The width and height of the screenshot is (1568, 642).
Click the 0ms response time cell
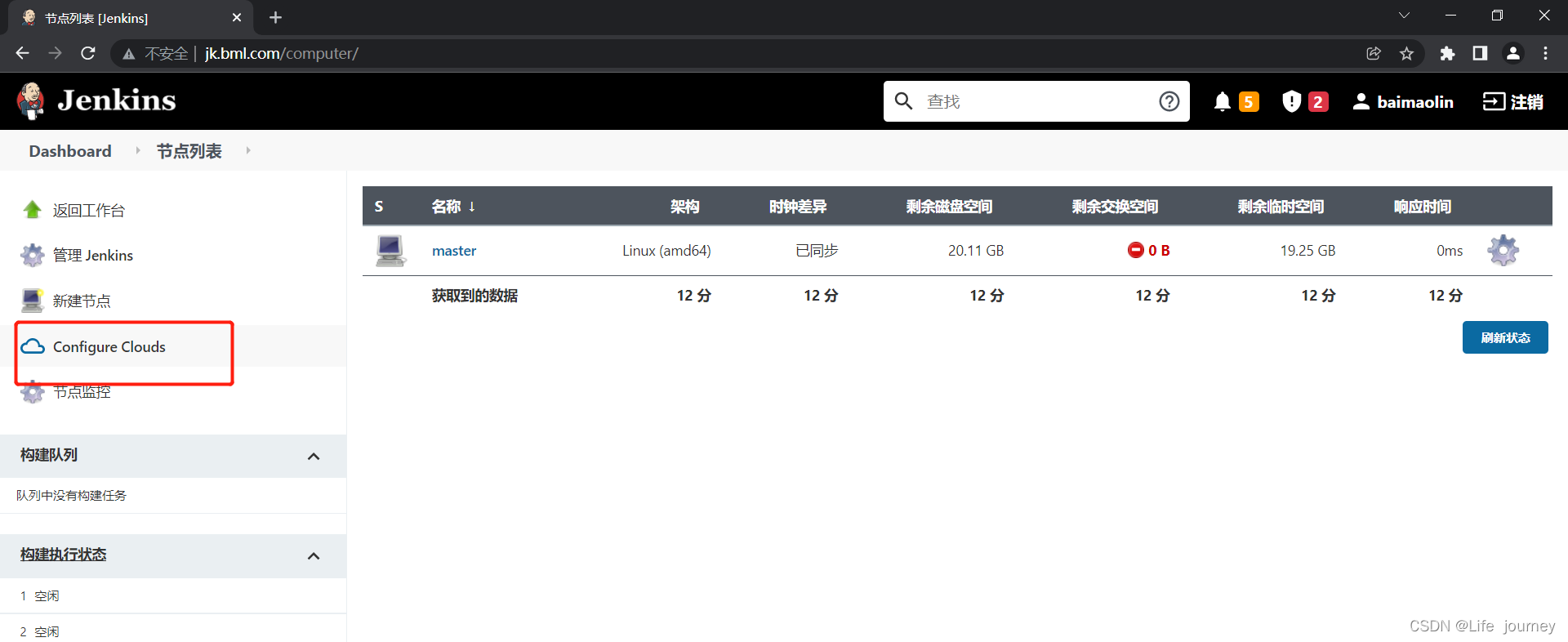point(1450,251)
